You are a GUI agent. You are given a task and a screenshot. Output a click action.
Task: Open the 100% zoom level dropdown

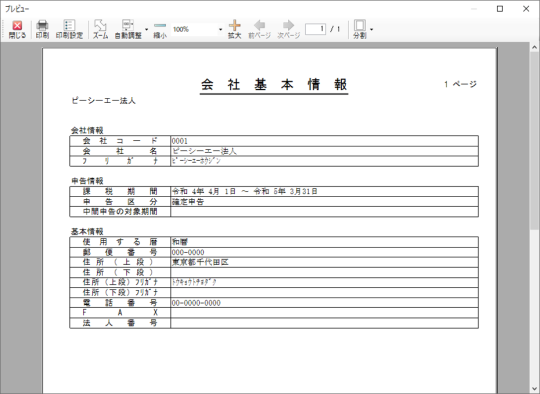click(220, 29)
